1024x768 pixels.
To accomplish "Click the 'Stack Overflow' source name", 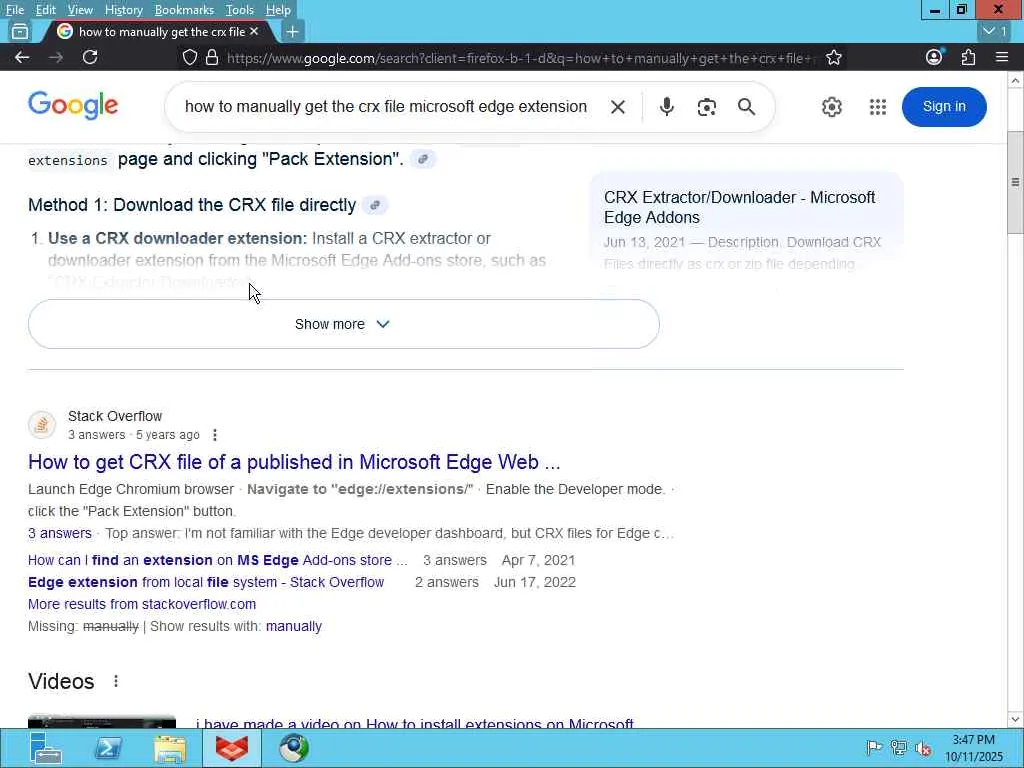I will pyautogui.click(x=115, y=416).
